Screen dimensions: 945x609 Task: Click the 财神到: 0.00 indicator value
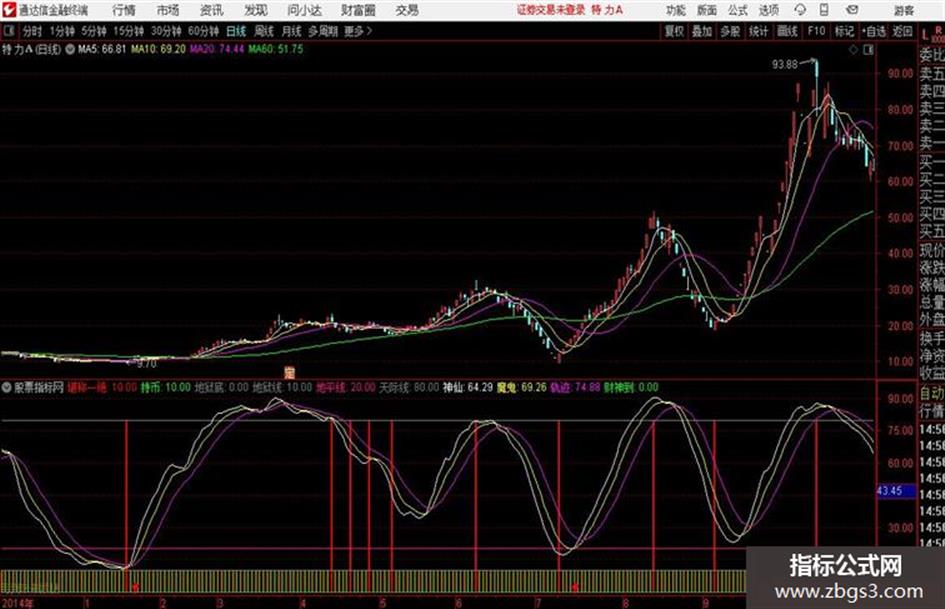click(631, 387)
